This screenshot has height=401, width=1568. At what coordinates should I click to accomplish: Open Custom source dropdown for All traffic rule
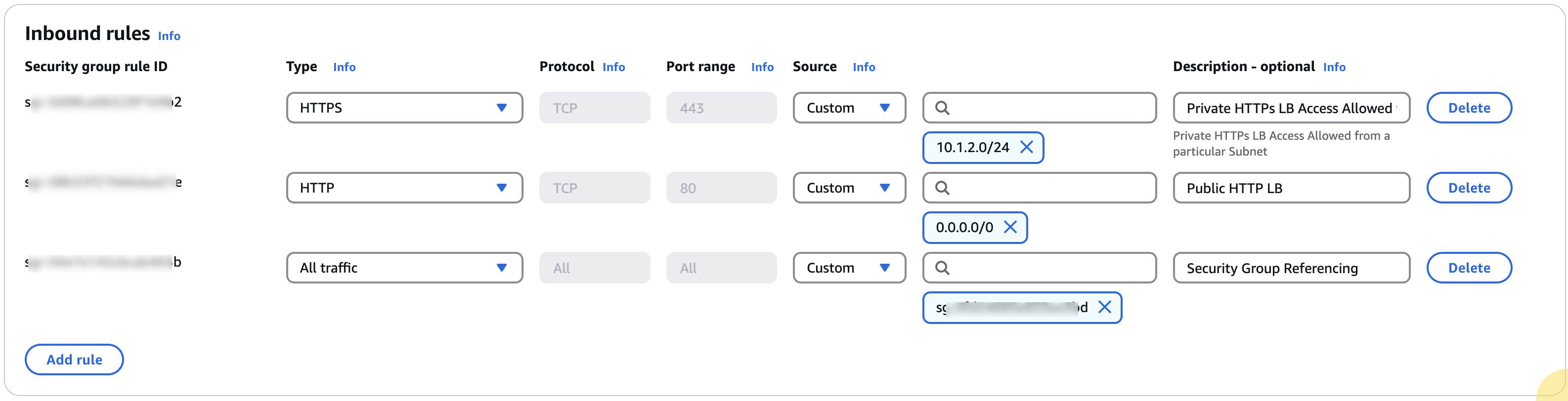[x=849, y=268]
